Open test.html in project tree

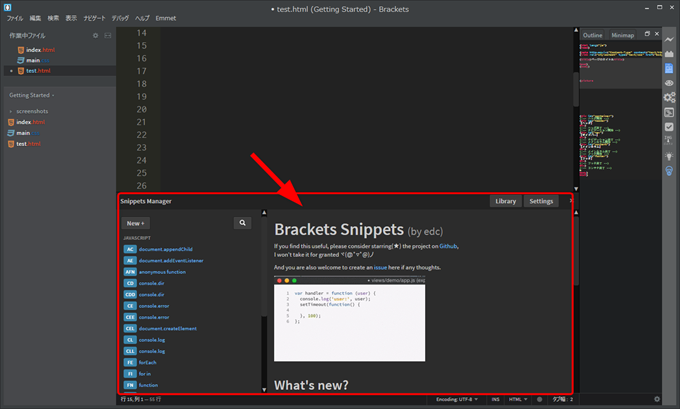tap(28, 144)
